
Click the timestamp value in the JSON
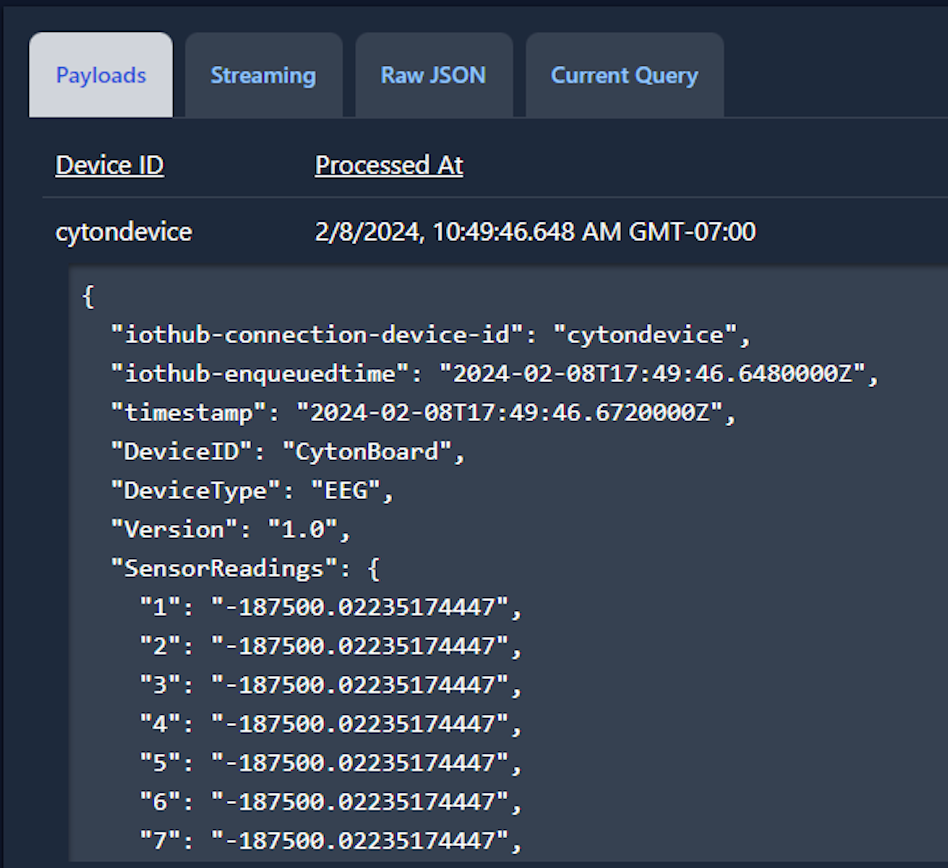[x=509, y=413]
